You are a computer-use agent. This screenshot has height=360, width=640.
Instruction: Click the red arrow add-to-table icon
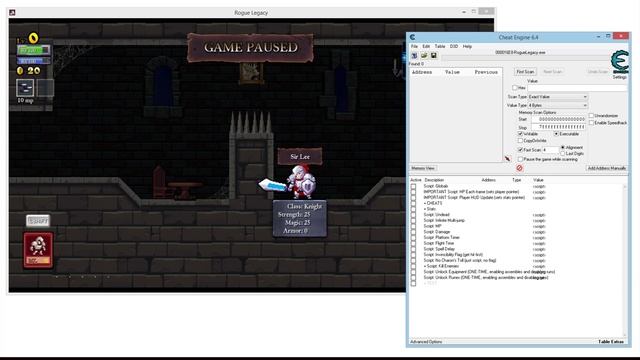(507, 159)
